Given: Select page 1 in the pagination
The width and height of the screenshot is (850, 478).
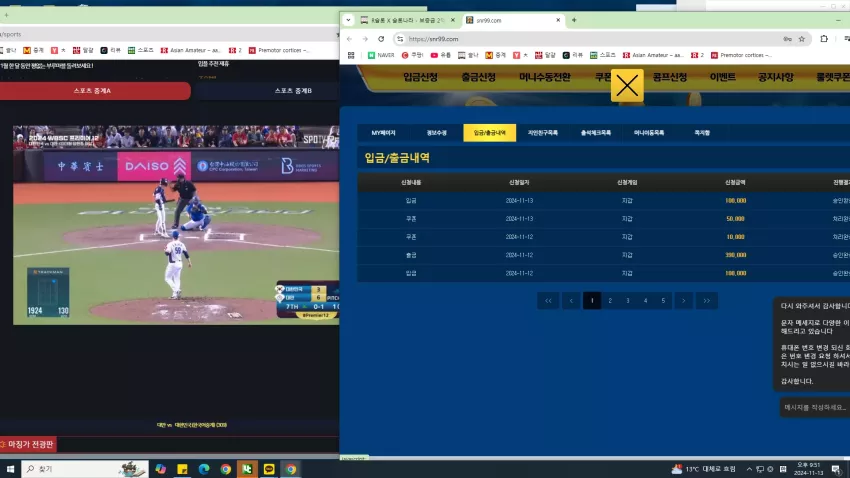Looking at the screenshot, I should coord(592,301).
